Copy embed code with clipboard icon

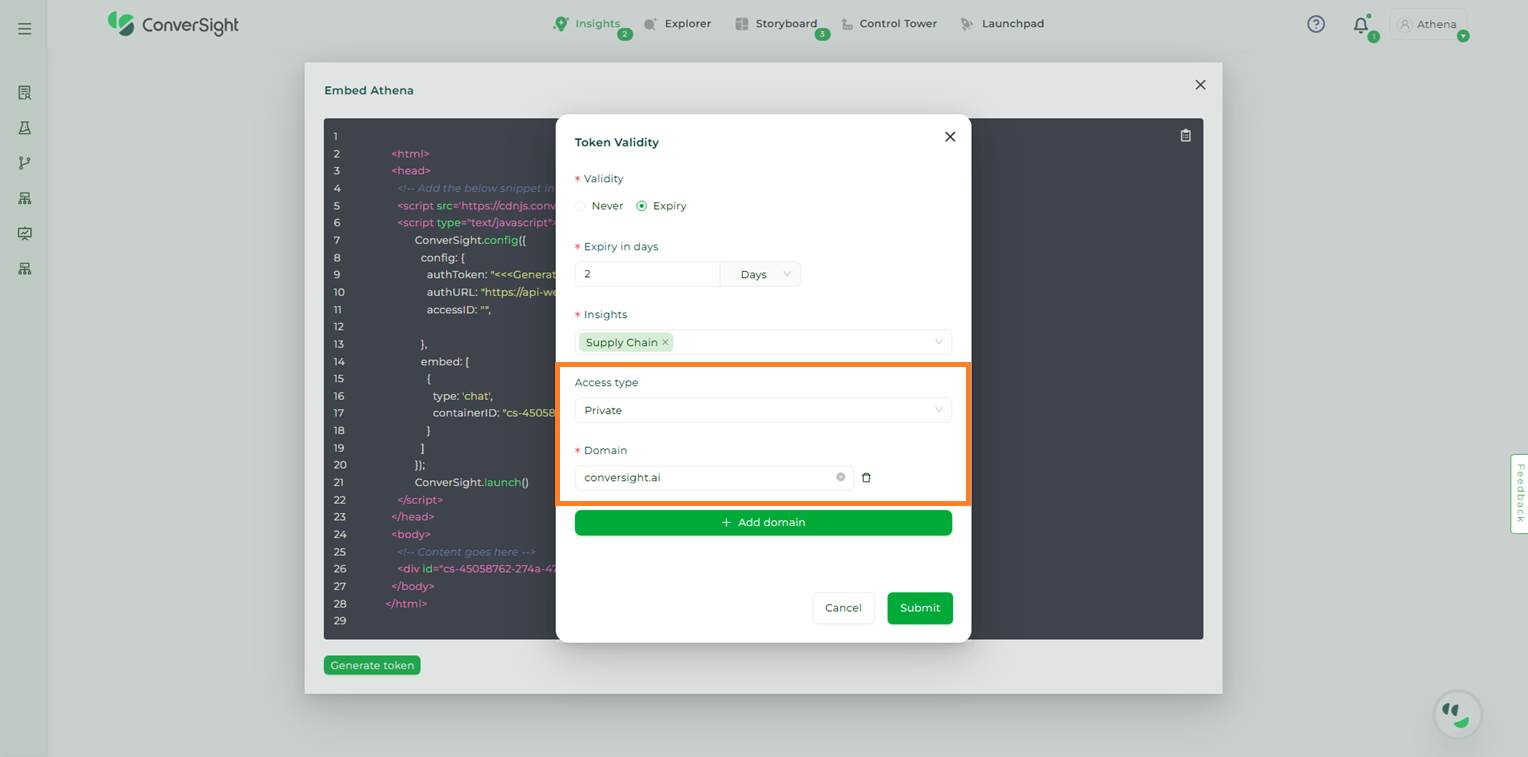1185,135
